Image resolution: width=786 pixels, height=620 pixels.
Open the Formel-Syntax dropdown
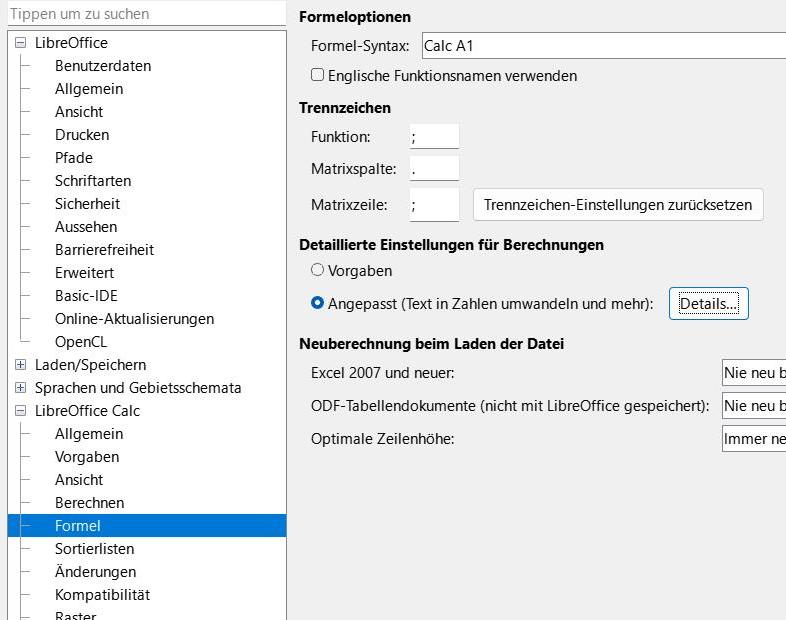click(600, 46)
